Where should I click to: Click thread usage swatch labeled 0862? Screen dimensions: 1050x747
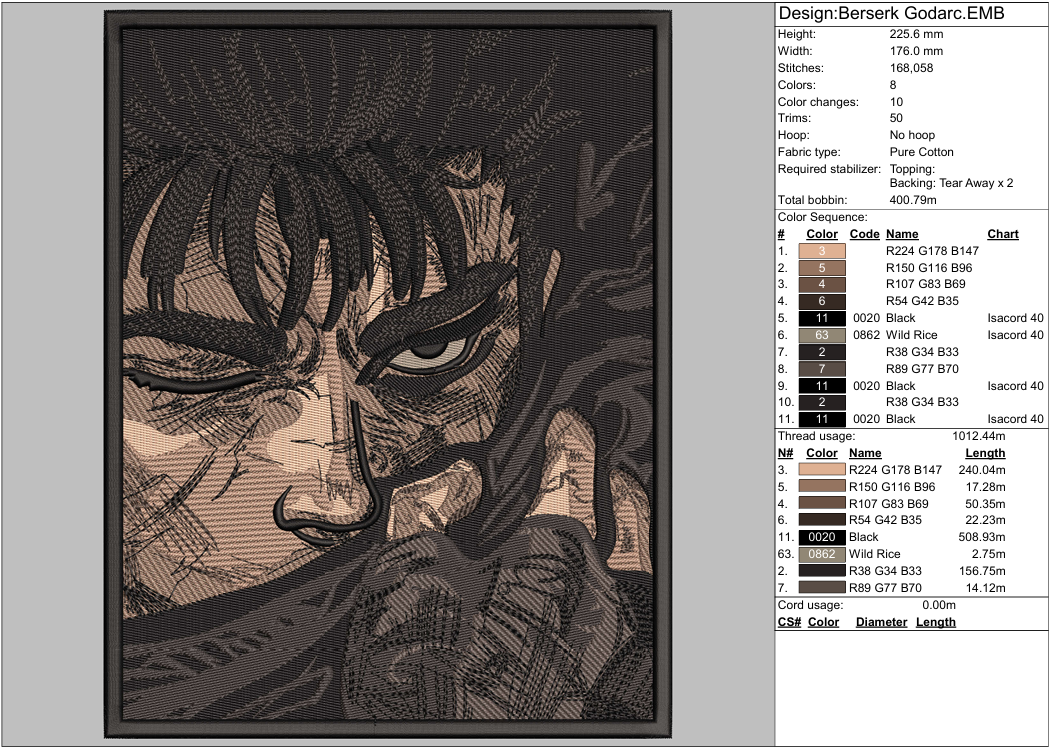822,554
